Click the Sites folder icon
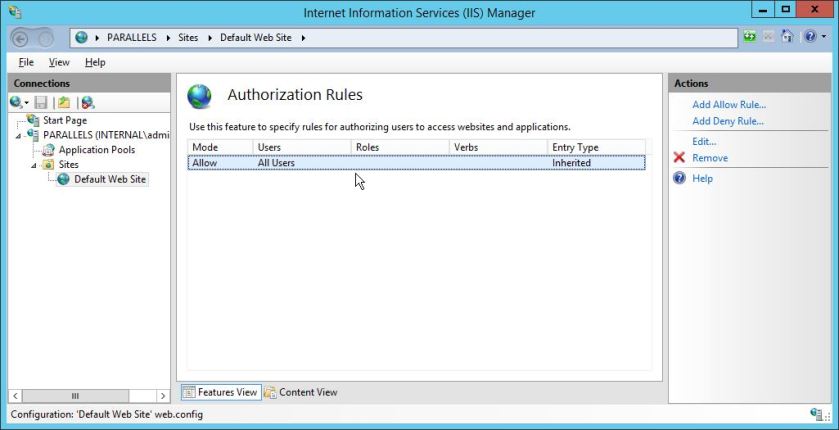 tap(49, 164)
